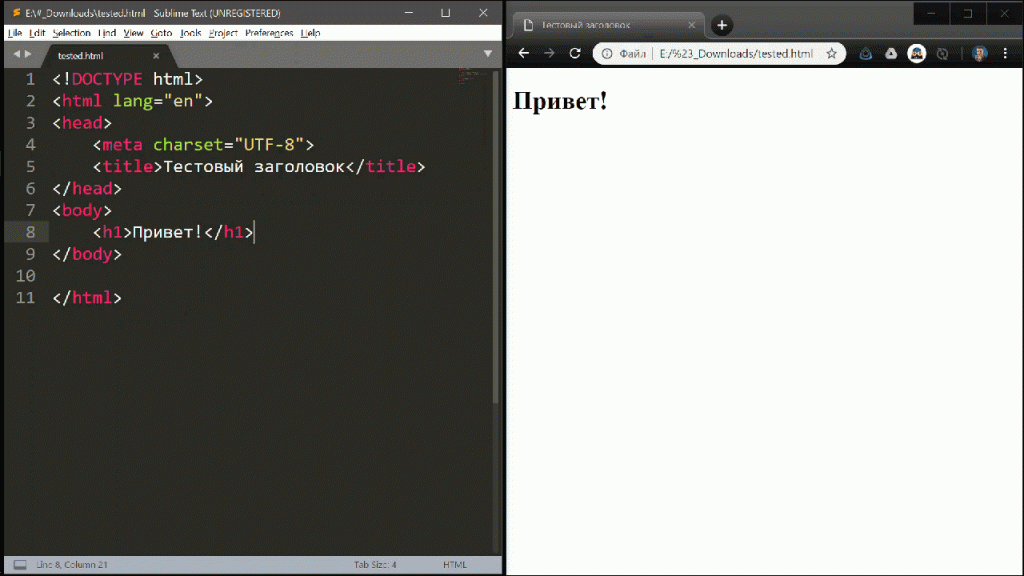Open the Preferences menu in Sublime Text

click(268, 32)
